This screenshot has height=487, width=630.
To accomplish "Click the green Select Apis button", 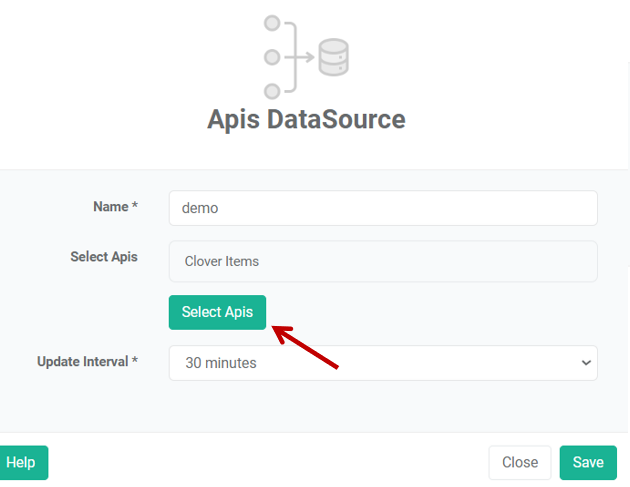I will pyautogui.click(x=217, y=312).
